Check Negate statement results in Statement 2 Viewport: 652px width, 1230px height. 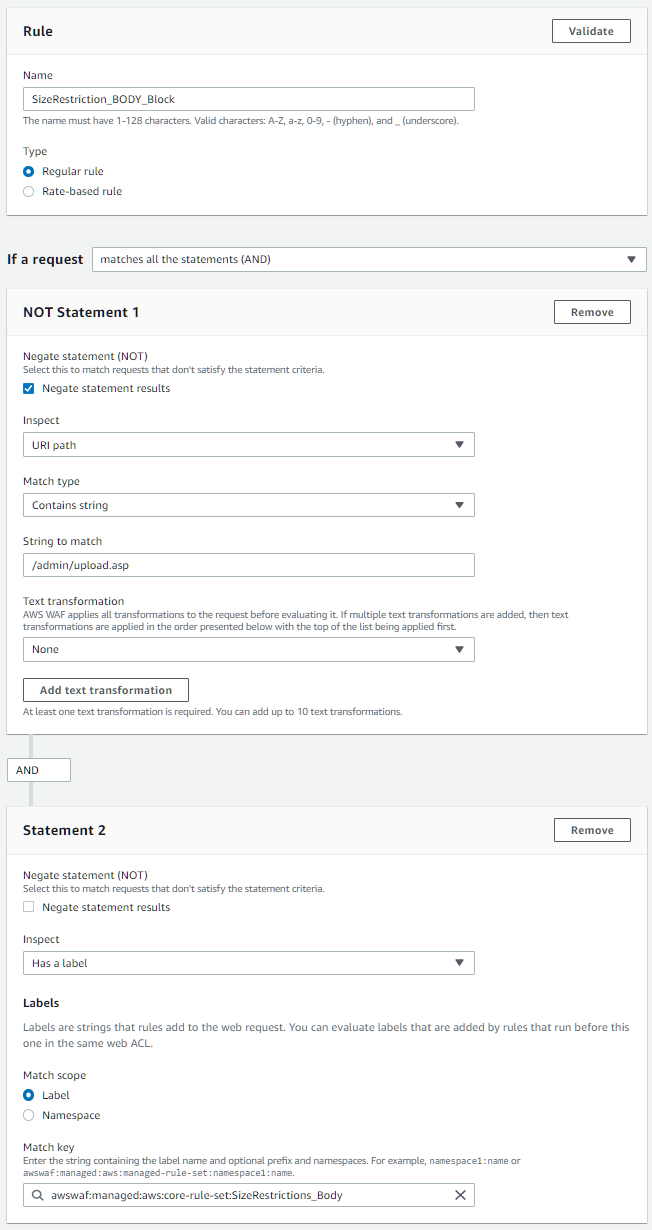pyautogui.click(x=28, y=907)
